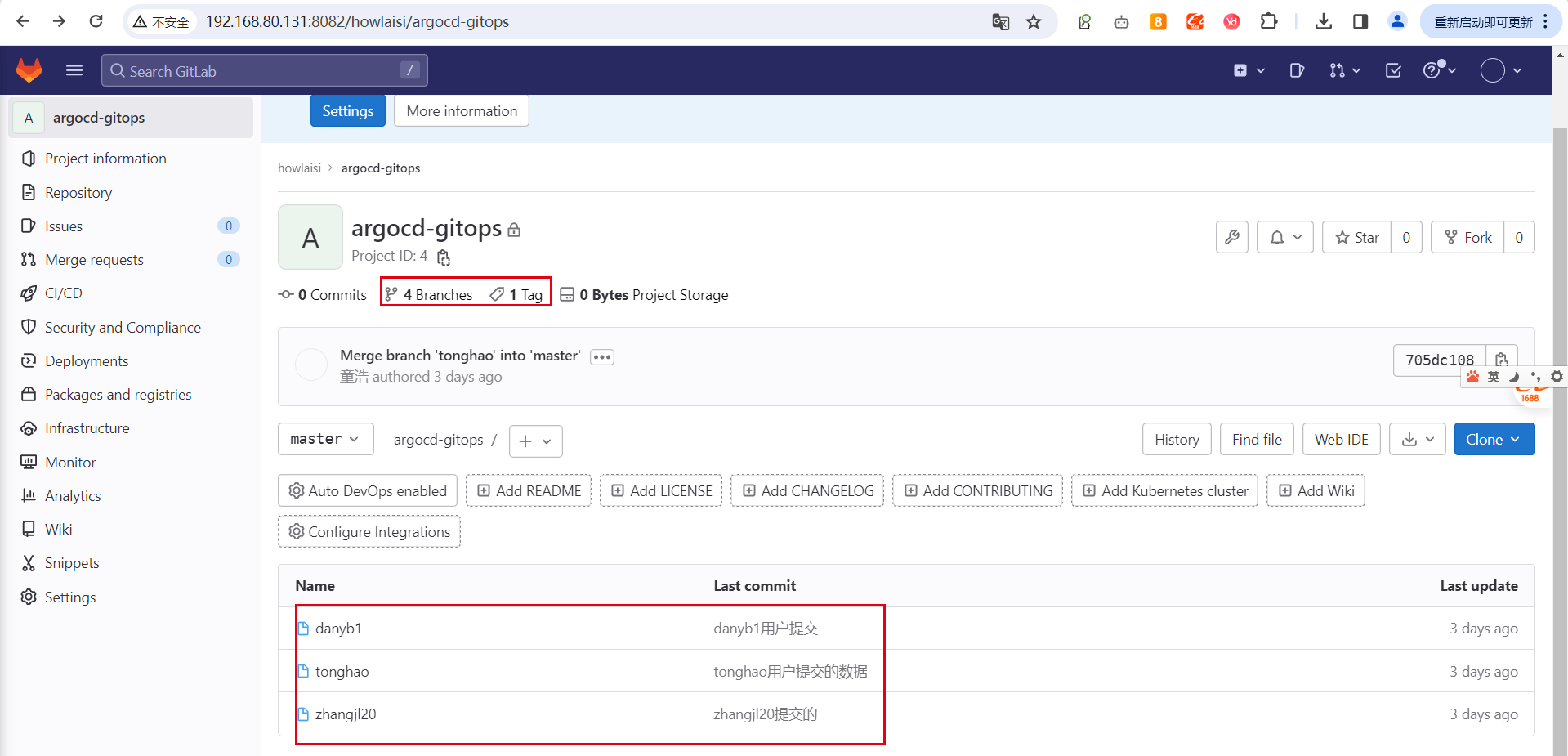Open Auto DevOps enabled settings
The width and height of the screenshot is (1568, 756).
point(368,490)
